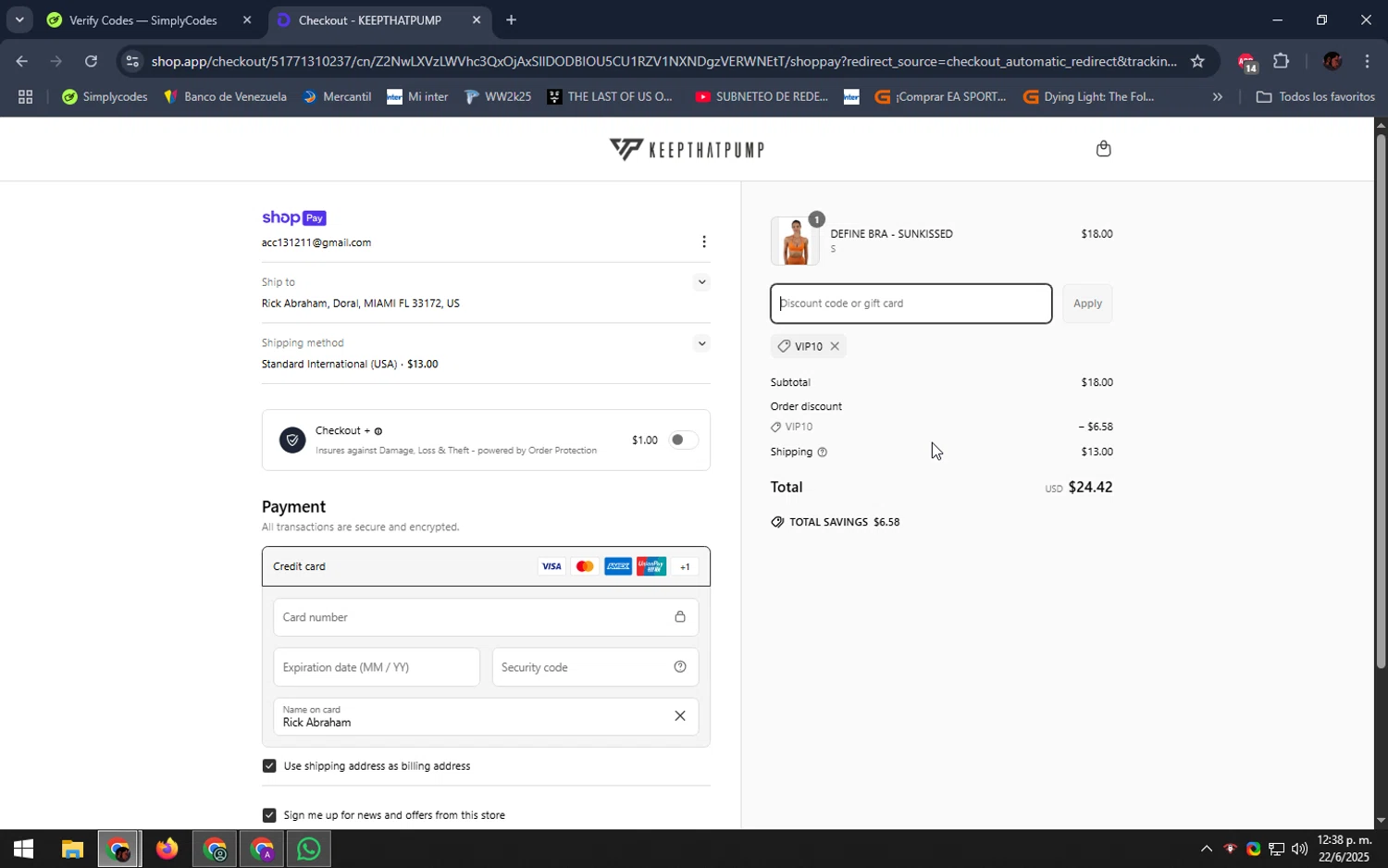Click the security code help icon
The width and height of the screenshot is (1388, 868).
tap(680, 667)
